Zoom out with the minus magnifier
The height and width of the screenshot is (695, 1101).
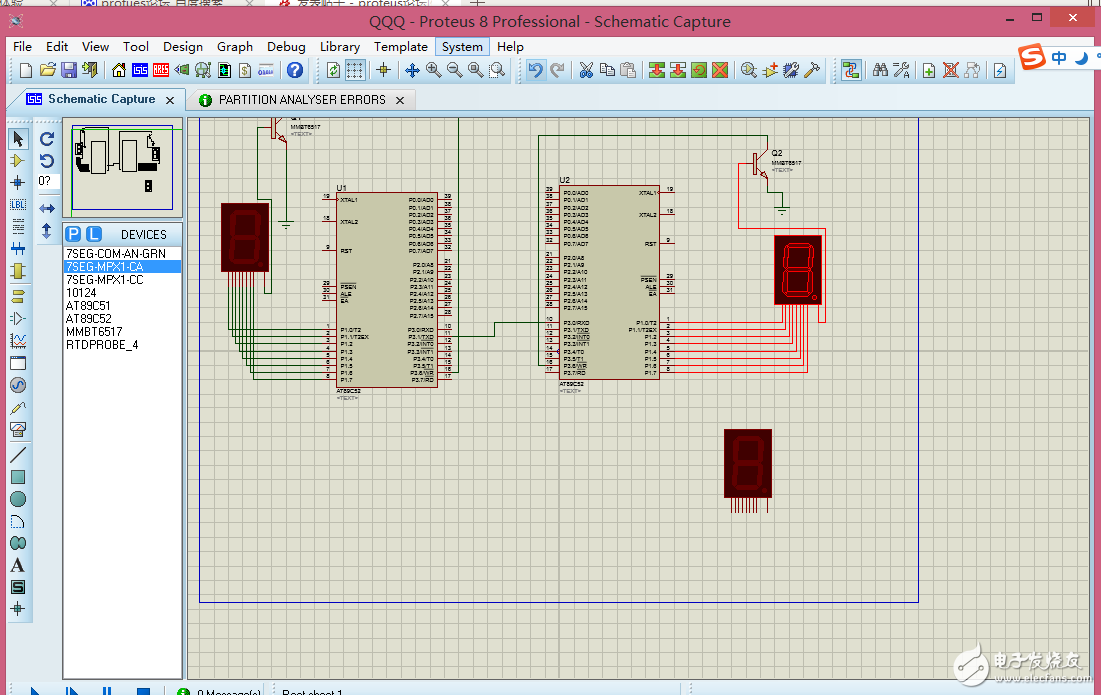click(454, 70)
